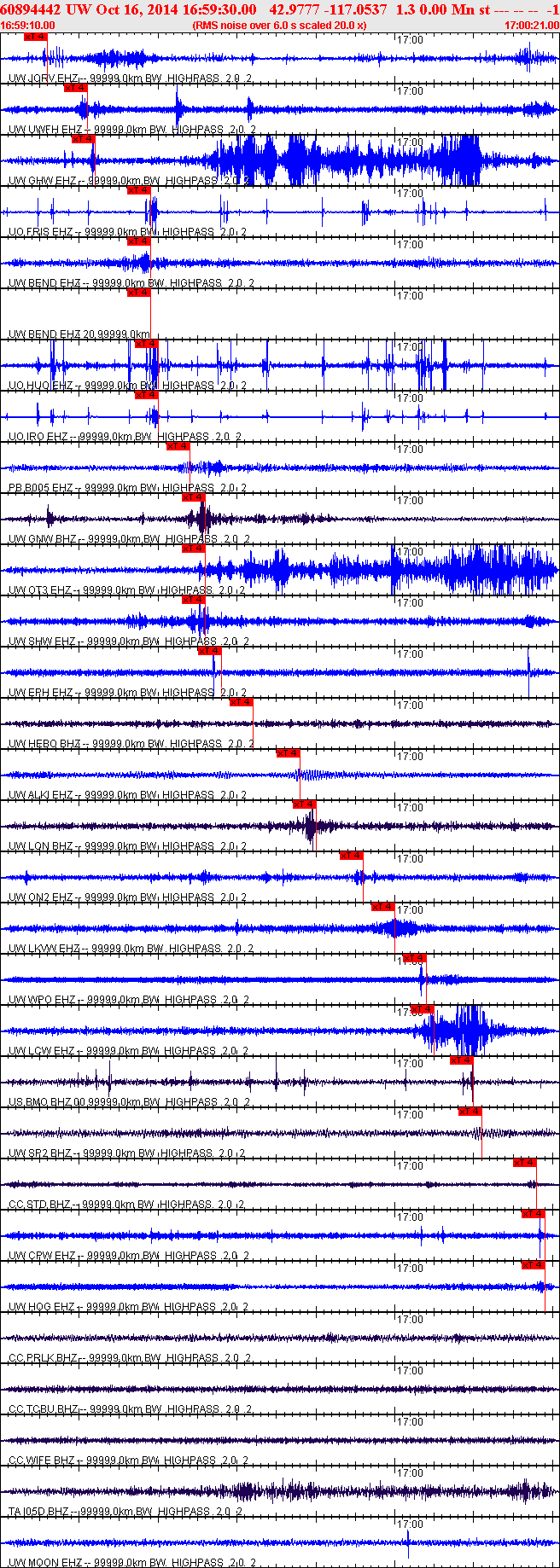Screen dimensions: 560x1568
Task: Click the UW MOON EHZ station label
Action: point(132,1563)
